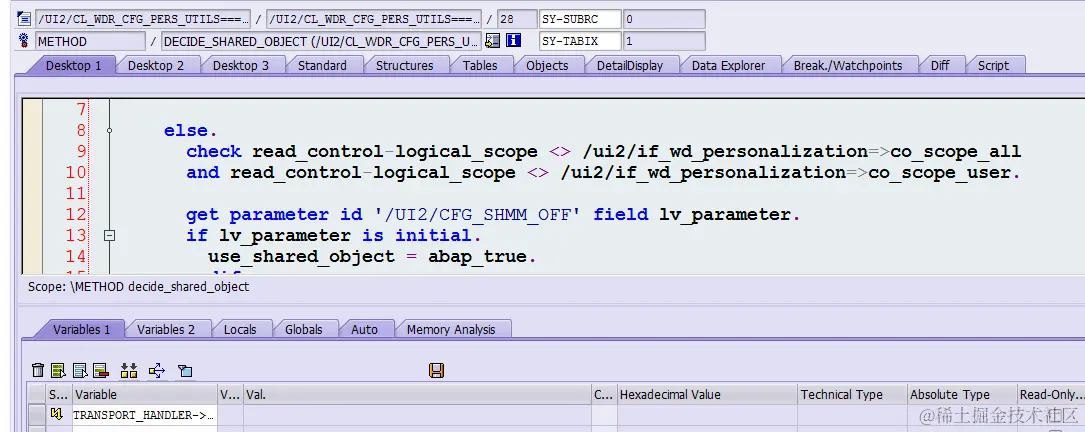Click the line number field showing 28

point(518,19)
